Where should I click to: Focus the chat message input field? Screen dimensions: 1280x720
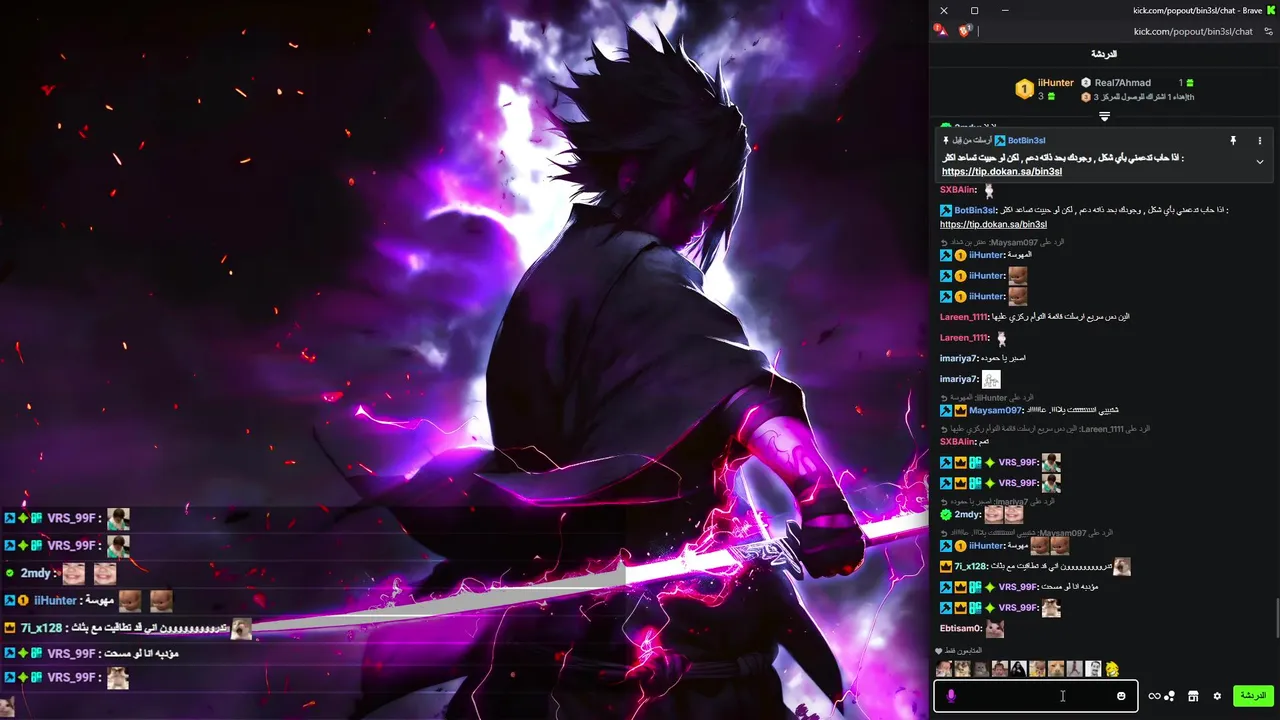coord(1035,696)
